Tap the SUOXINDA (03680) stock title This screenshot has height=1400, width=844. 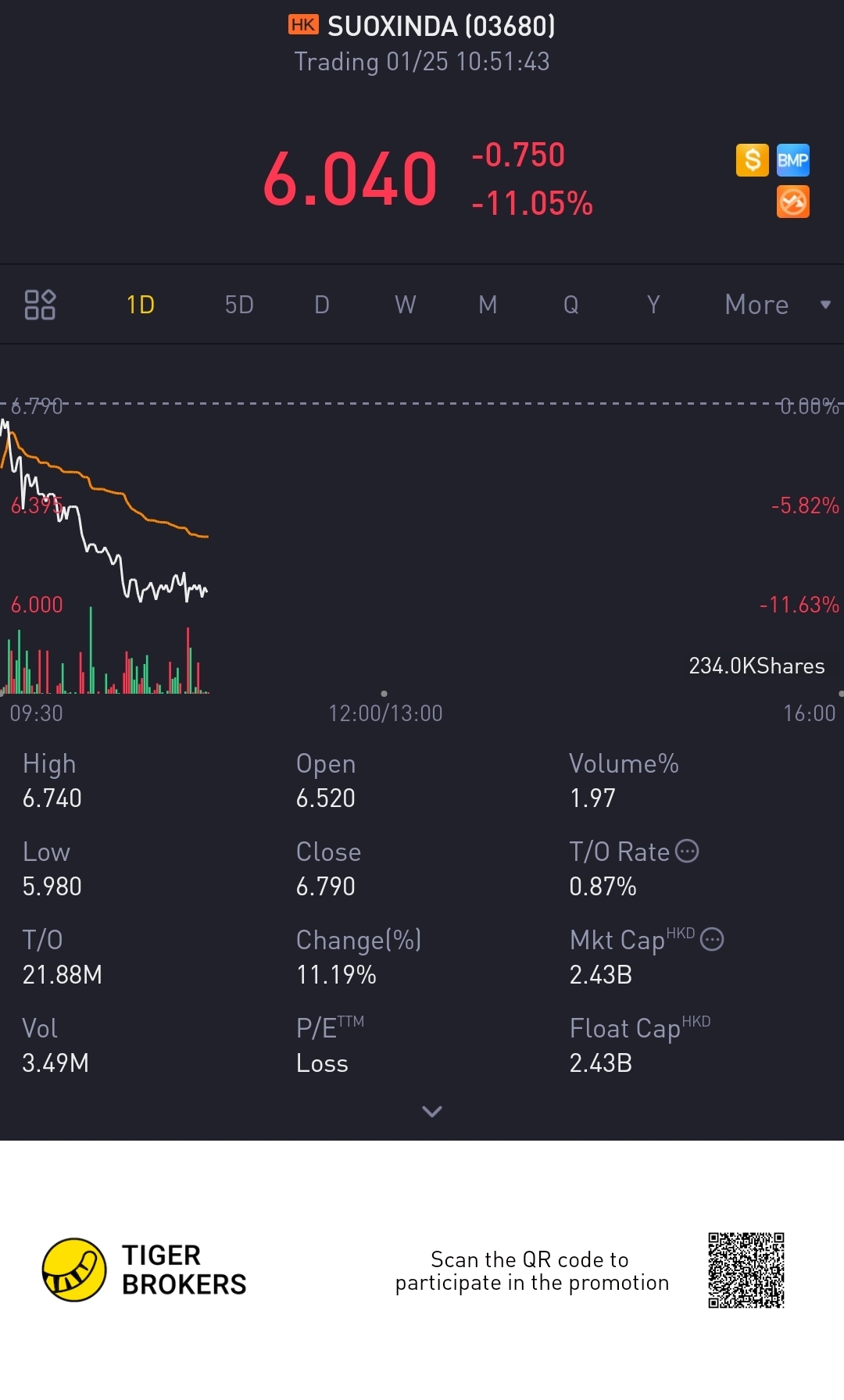(x=441, y=27)
